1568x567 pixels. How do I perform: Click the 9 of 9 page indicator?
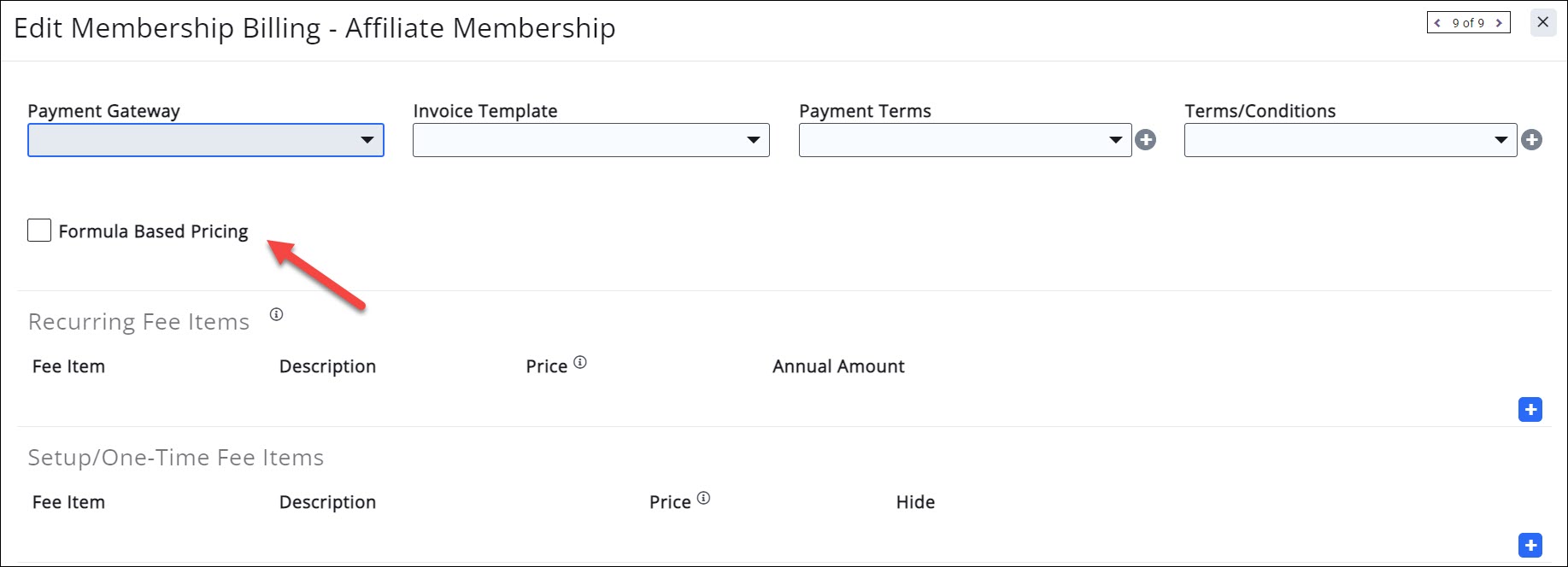point(1469,22)
